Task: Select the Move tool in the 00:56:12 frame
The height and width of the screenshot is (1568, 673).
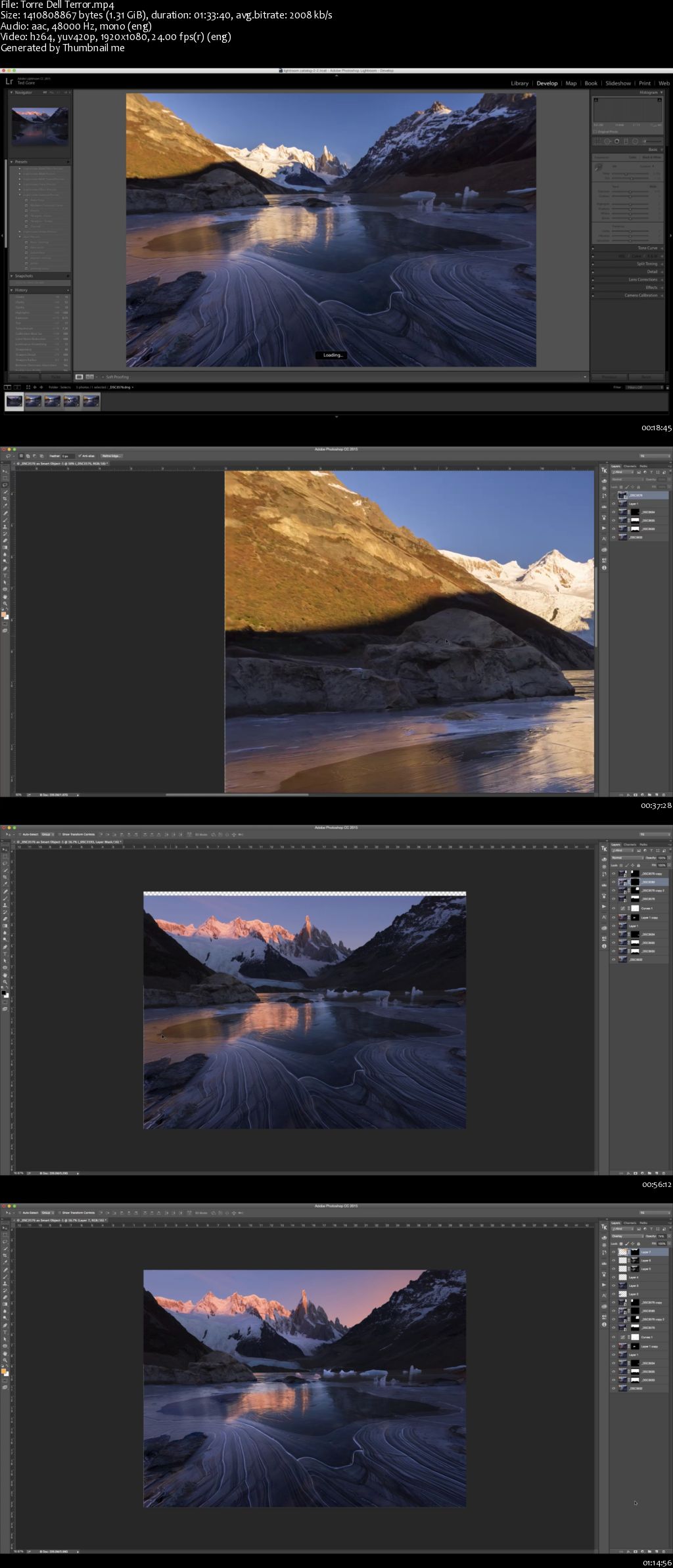Action: [5, 849]
